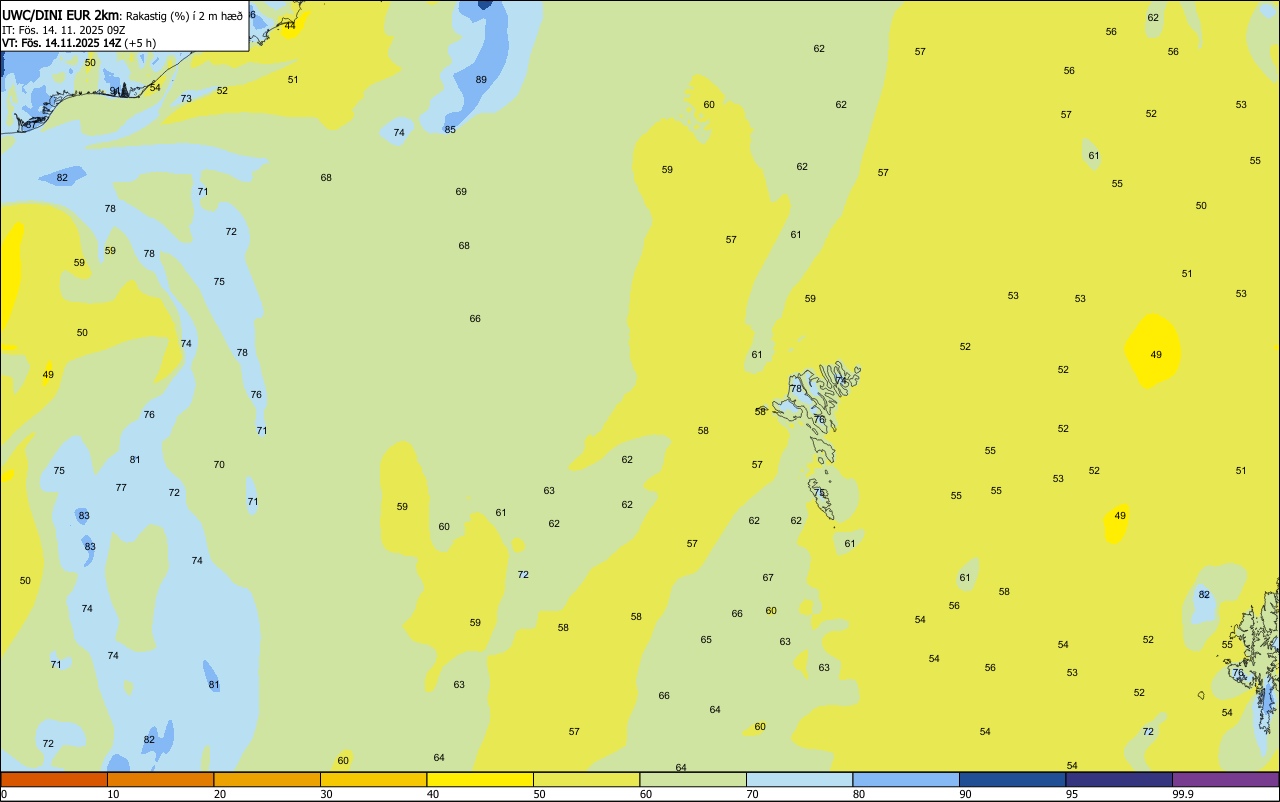
Task: Select the humidity value 67
Action: tap(768, 578)
